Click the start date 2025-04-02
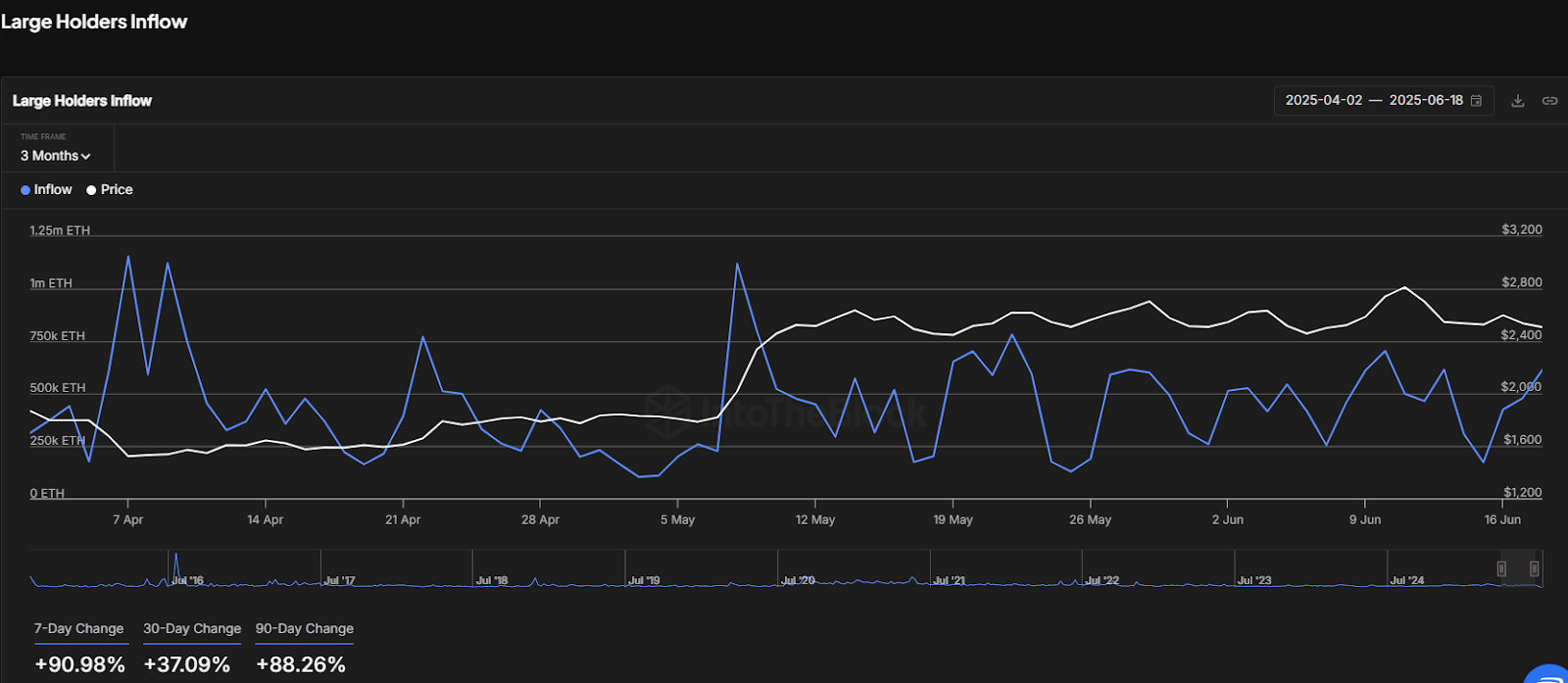 pyautogui.click(x=1324, y=101)
